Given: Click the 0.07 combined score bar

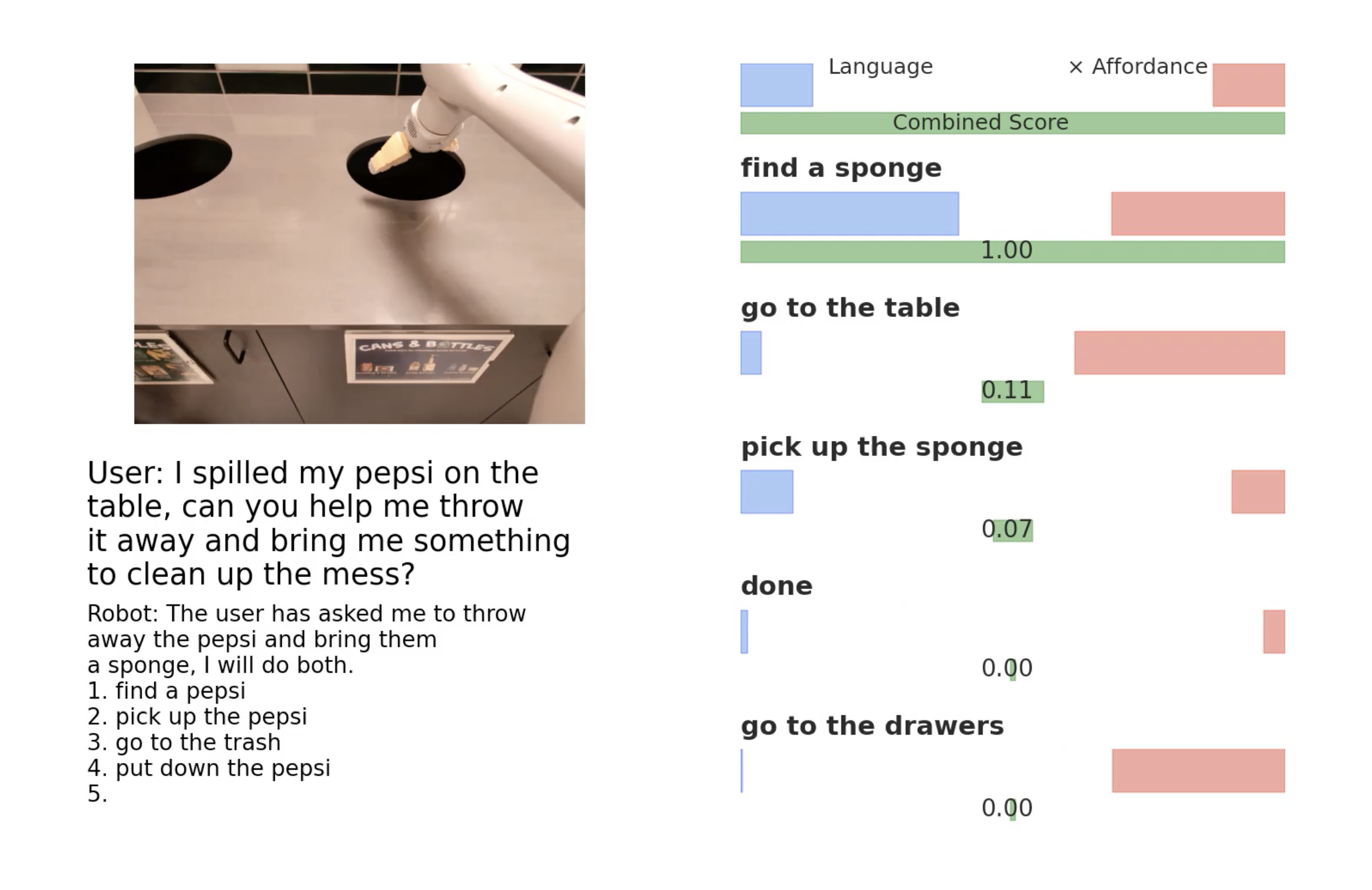Looking at the screenshot, I should (1012, 531).
